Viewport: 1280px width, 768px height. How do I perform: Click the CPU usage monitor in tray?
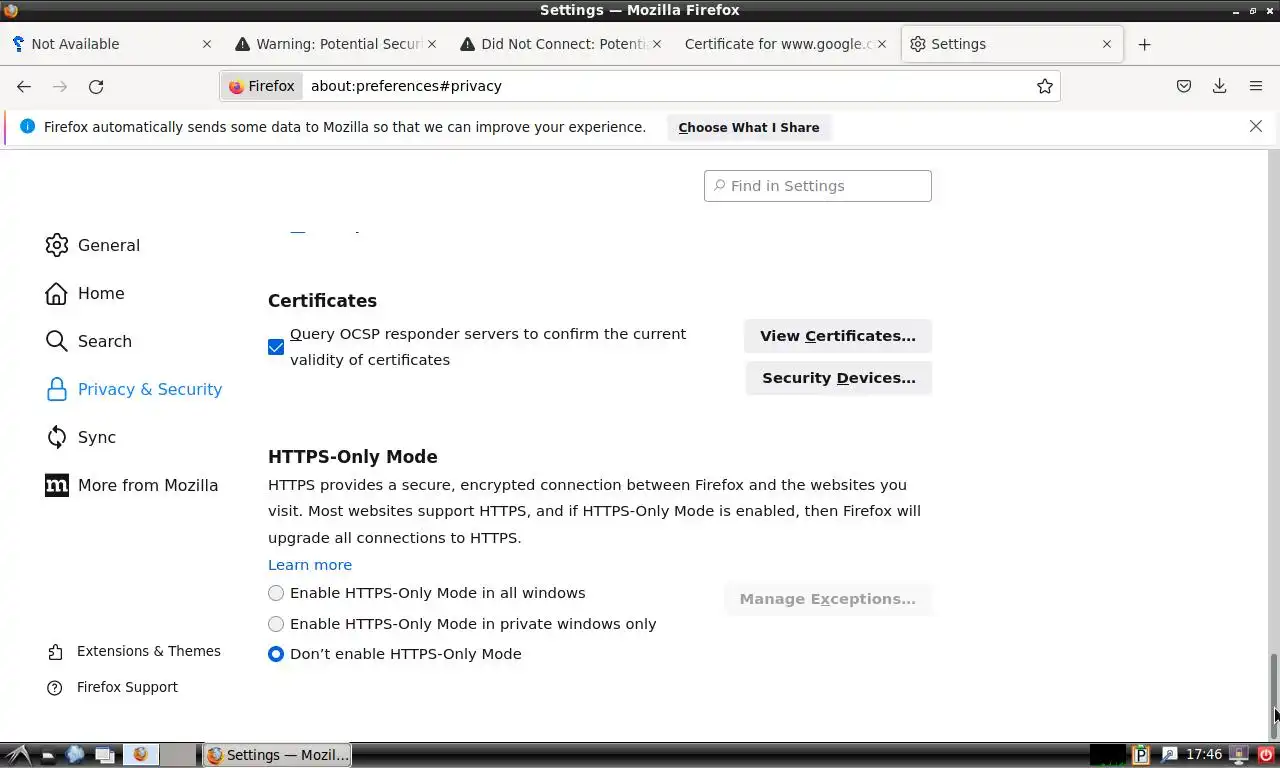[1107, 755]
